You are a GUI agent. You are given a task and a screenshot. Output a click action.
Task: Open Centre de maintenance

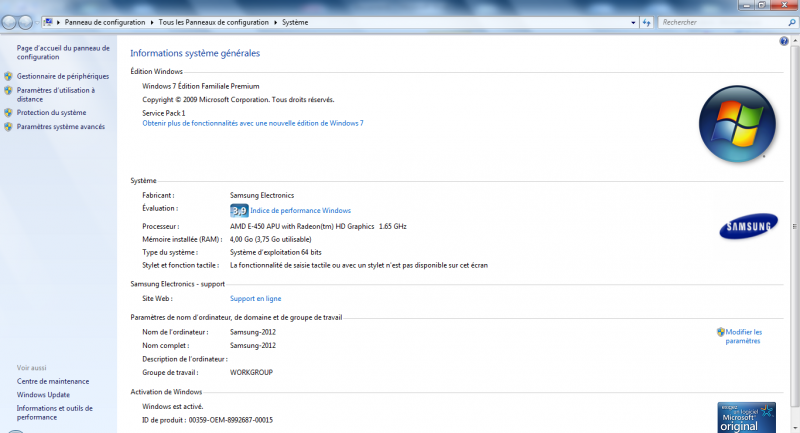[x=53, y=381]
